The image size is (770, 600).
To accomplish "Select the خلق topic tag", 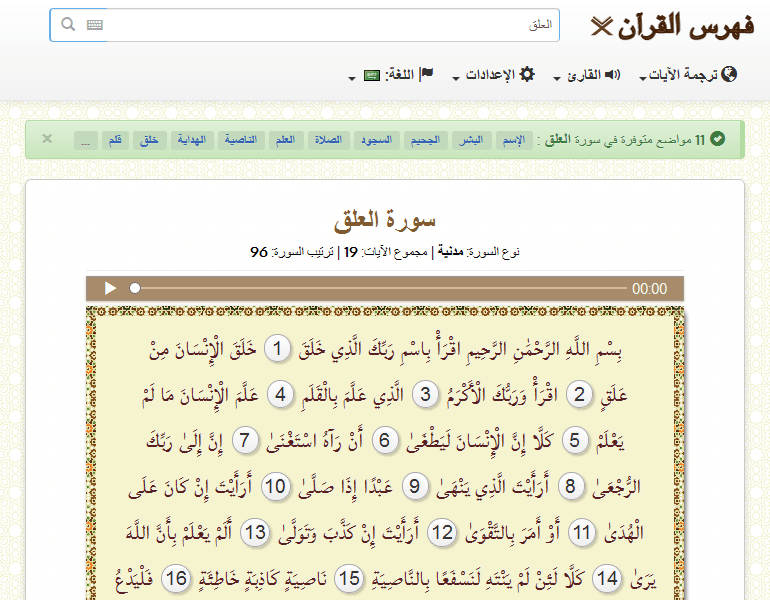I will tap(149, 140).
